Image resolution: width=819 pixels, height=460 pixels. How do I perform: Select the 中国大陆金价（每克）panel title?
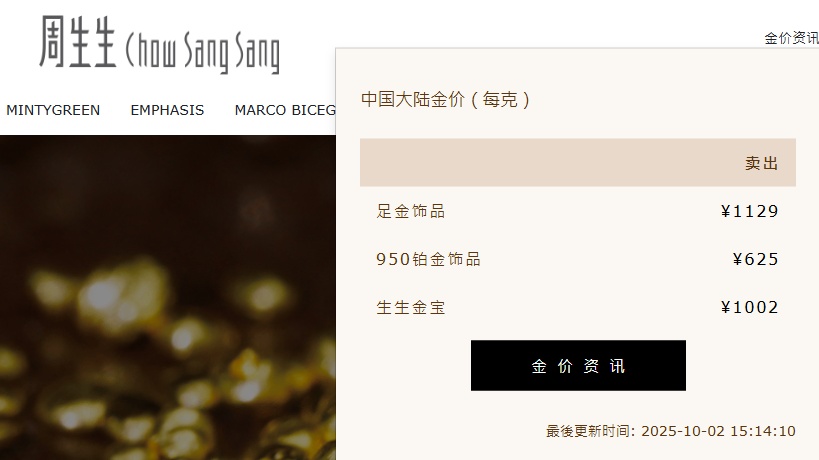tap(445, 99)
